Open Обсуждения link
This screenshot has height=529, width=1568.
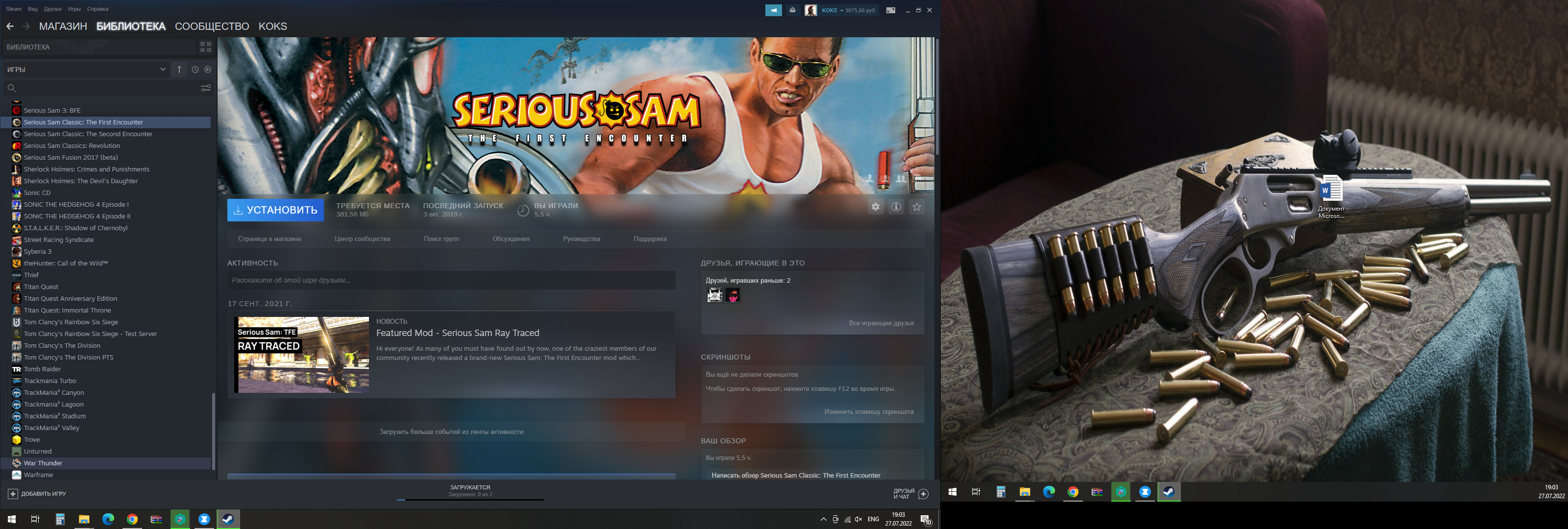click(x=511, y=239)
